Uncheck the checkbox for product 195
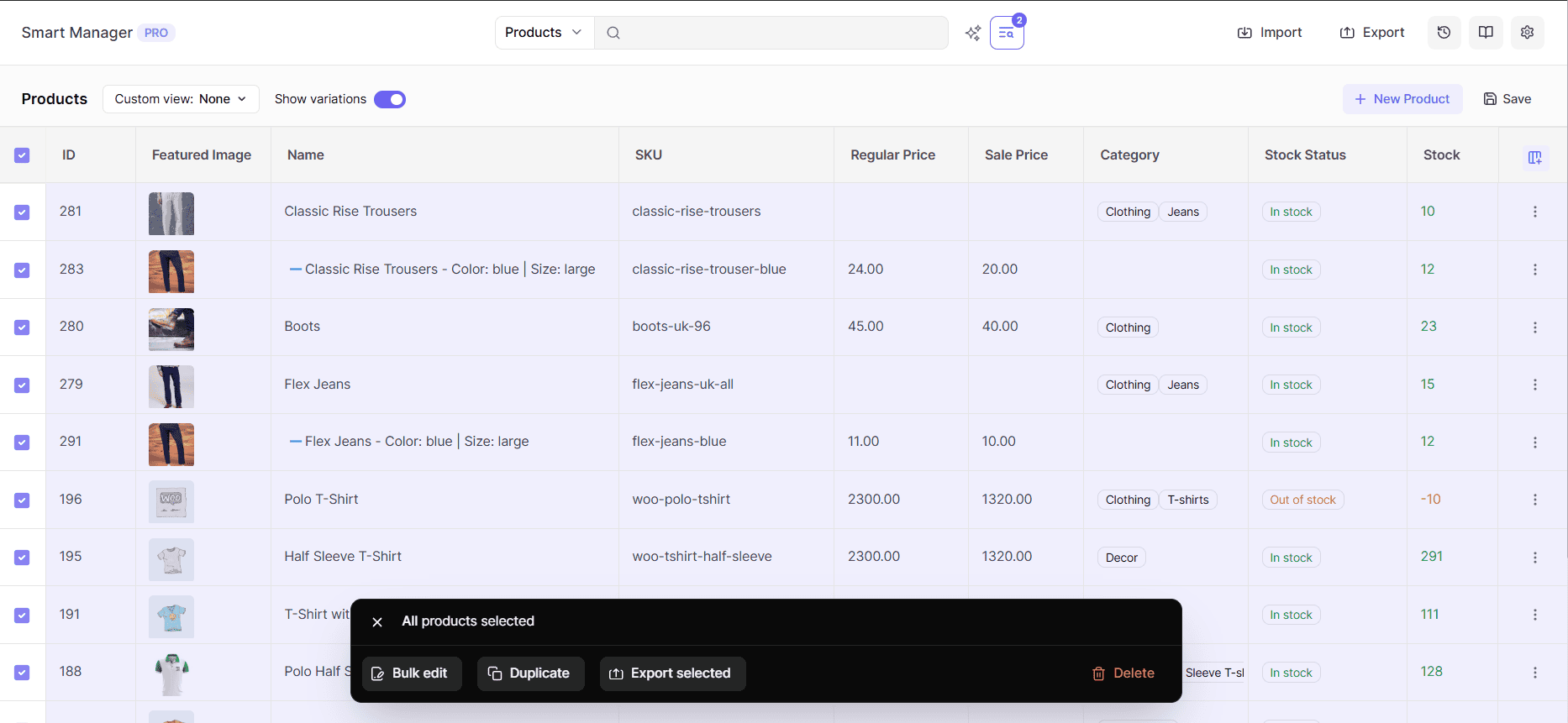The width and height of the screenshot is (1568, 723). [22, 558]
